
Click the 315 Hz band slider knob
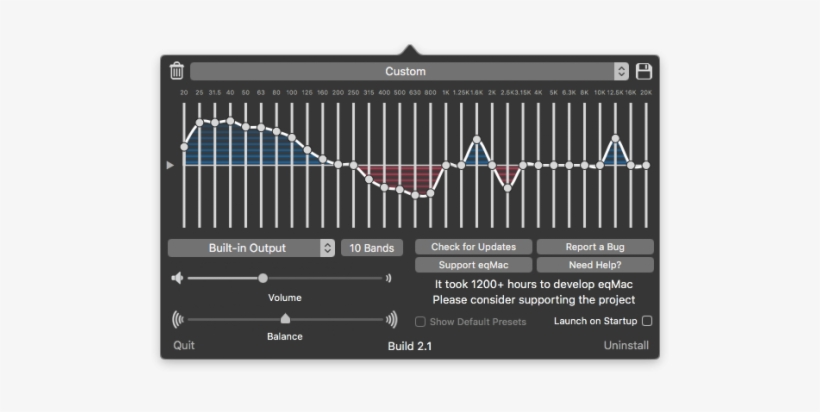coord(369,179)
